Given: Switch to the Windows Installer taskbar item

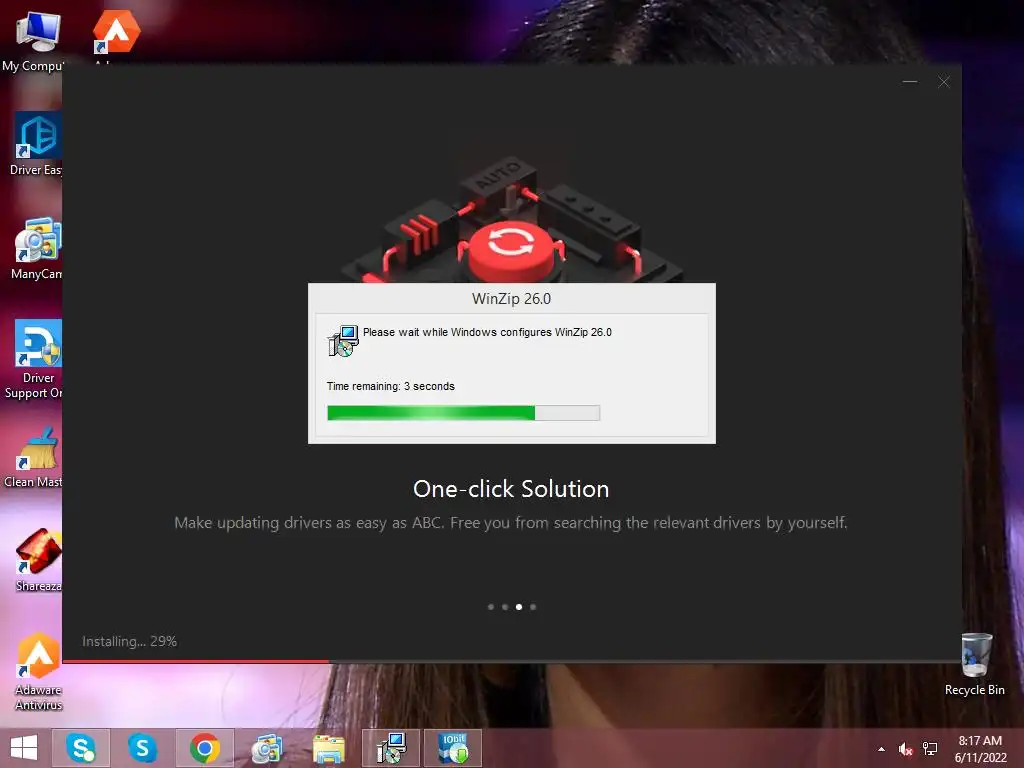Looking at the screenshot, I should coord(391,748).
